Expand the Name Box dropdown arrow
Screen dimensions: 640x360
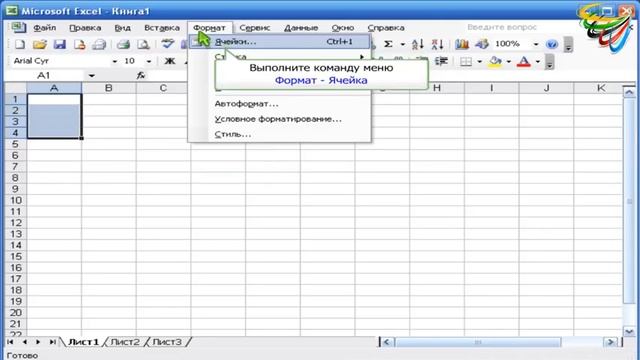[91, 76]
